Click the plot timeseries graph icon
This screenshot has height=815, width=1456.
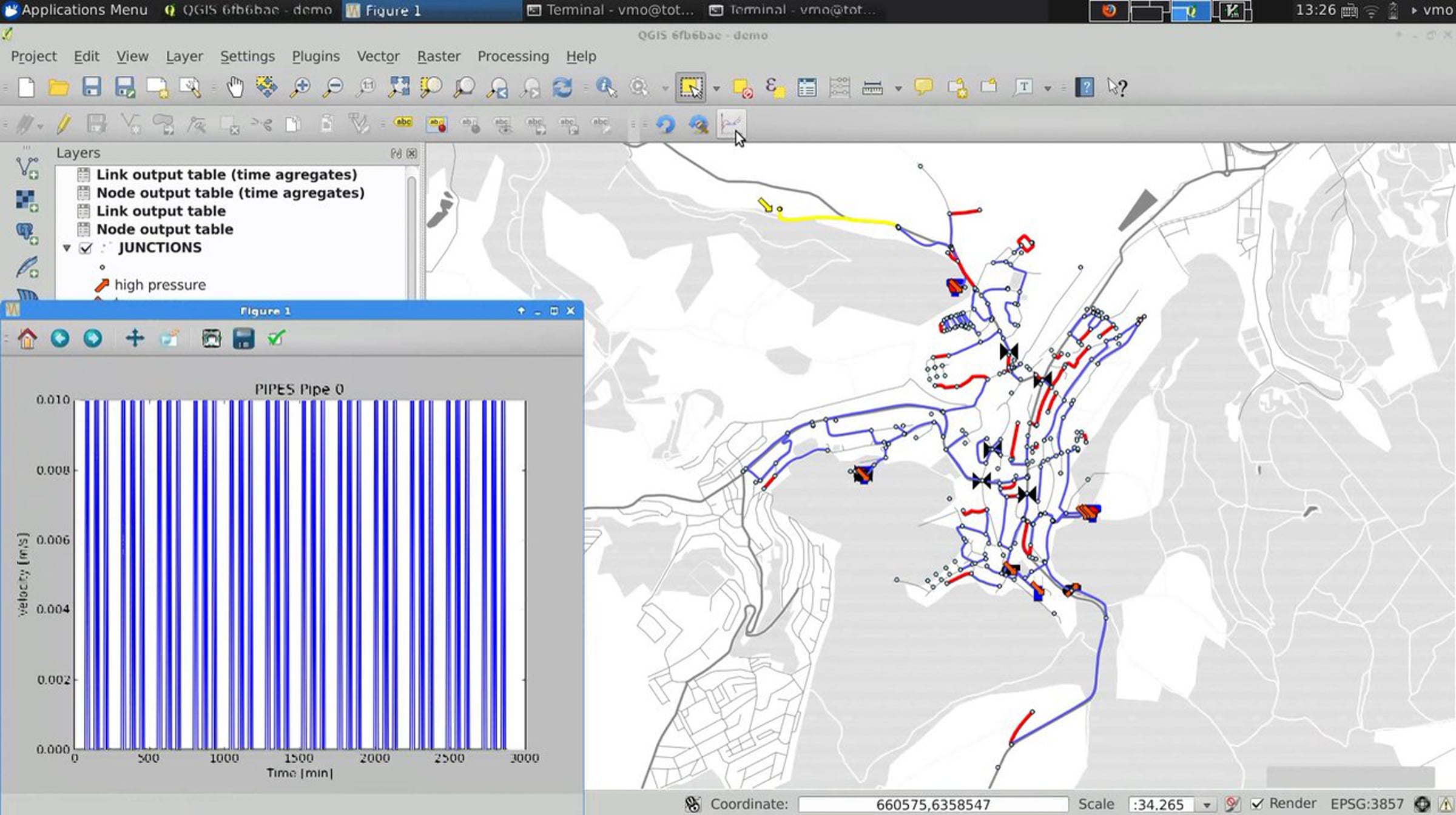(730, 124)
